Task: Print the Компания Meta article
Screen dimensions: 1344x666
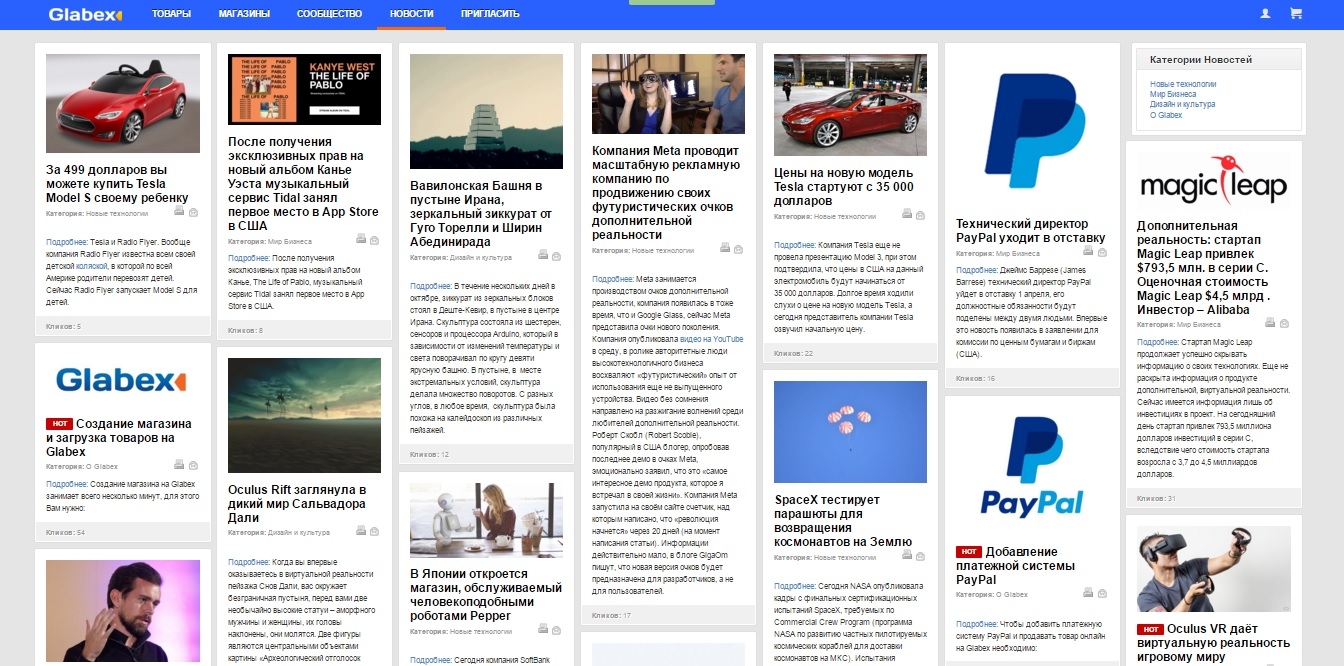Action: tap(725, 249)
